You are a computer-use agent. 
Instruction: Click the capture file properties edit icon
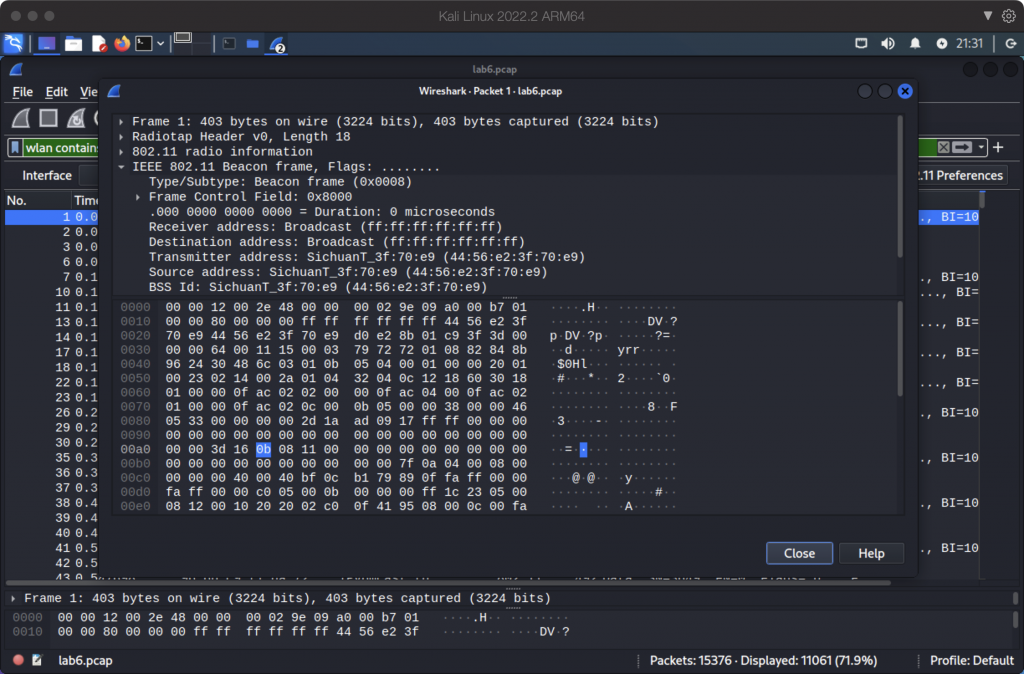click(37, 660)
